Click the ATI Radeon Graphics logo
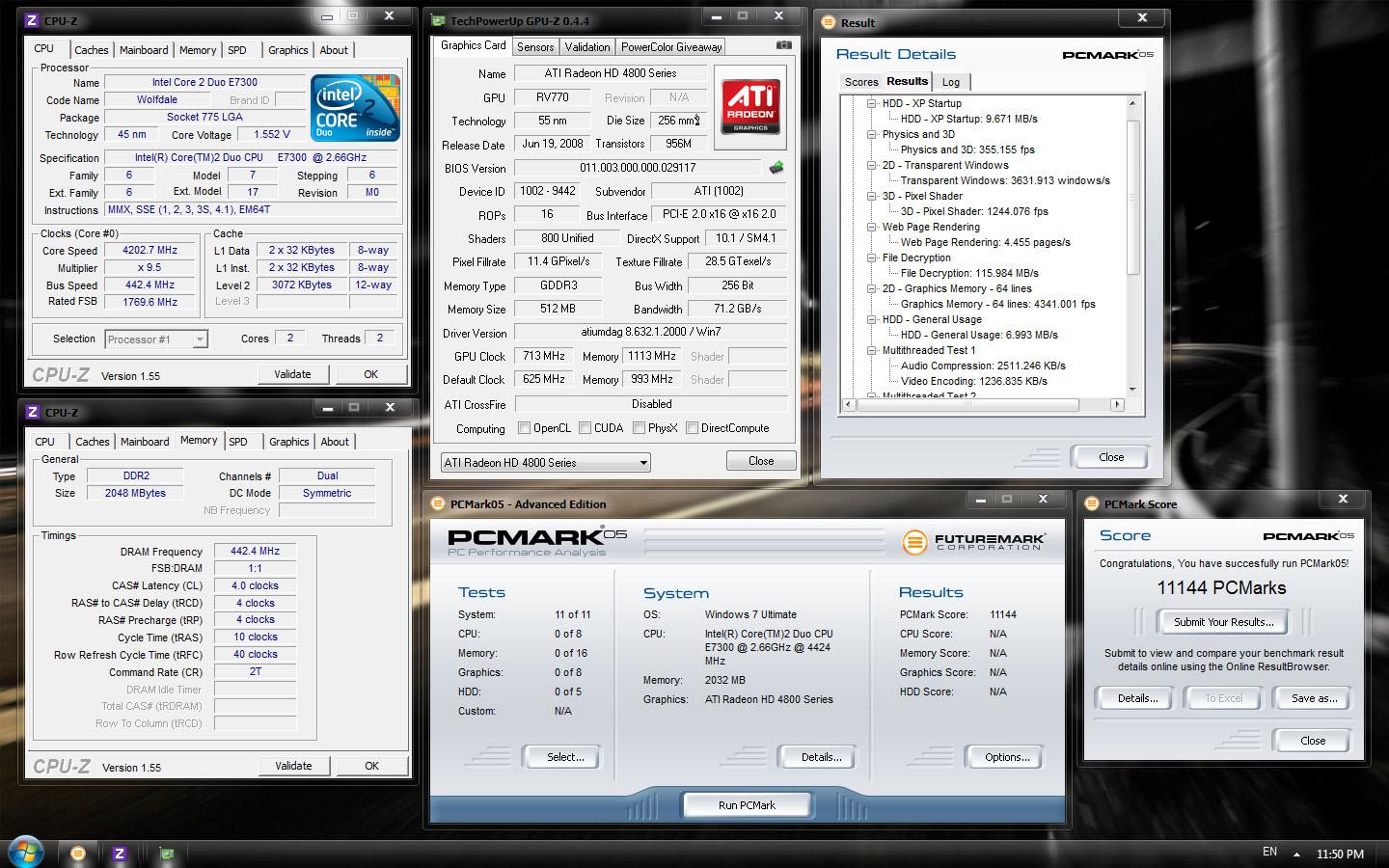 (x=751, y=107)
